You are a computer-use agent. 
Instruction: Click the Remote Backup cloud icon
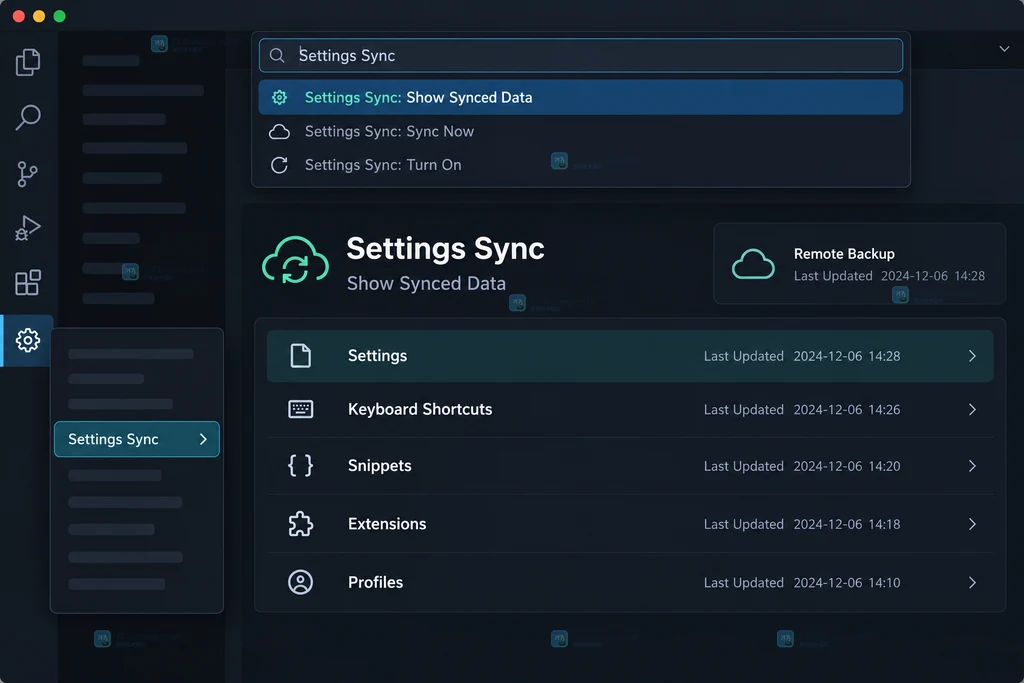pyautogui.click(x=753, y=264)
